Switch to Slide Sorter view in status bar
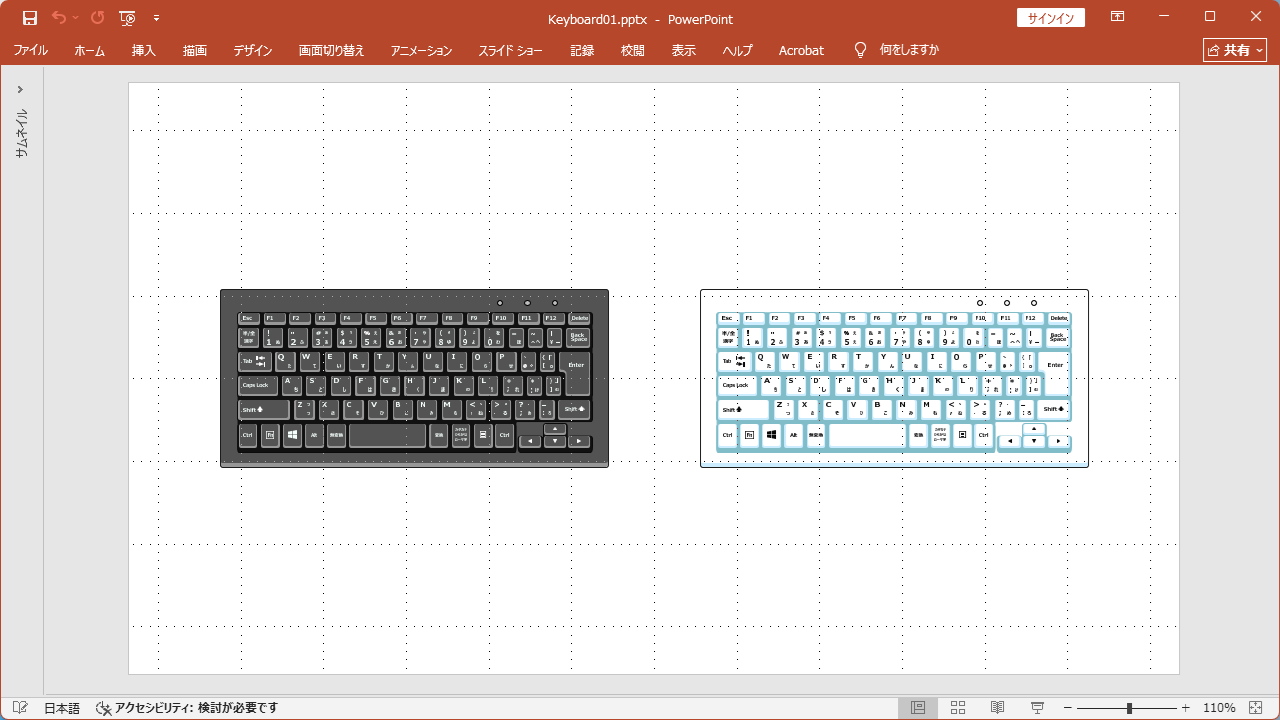 [958, 707]
